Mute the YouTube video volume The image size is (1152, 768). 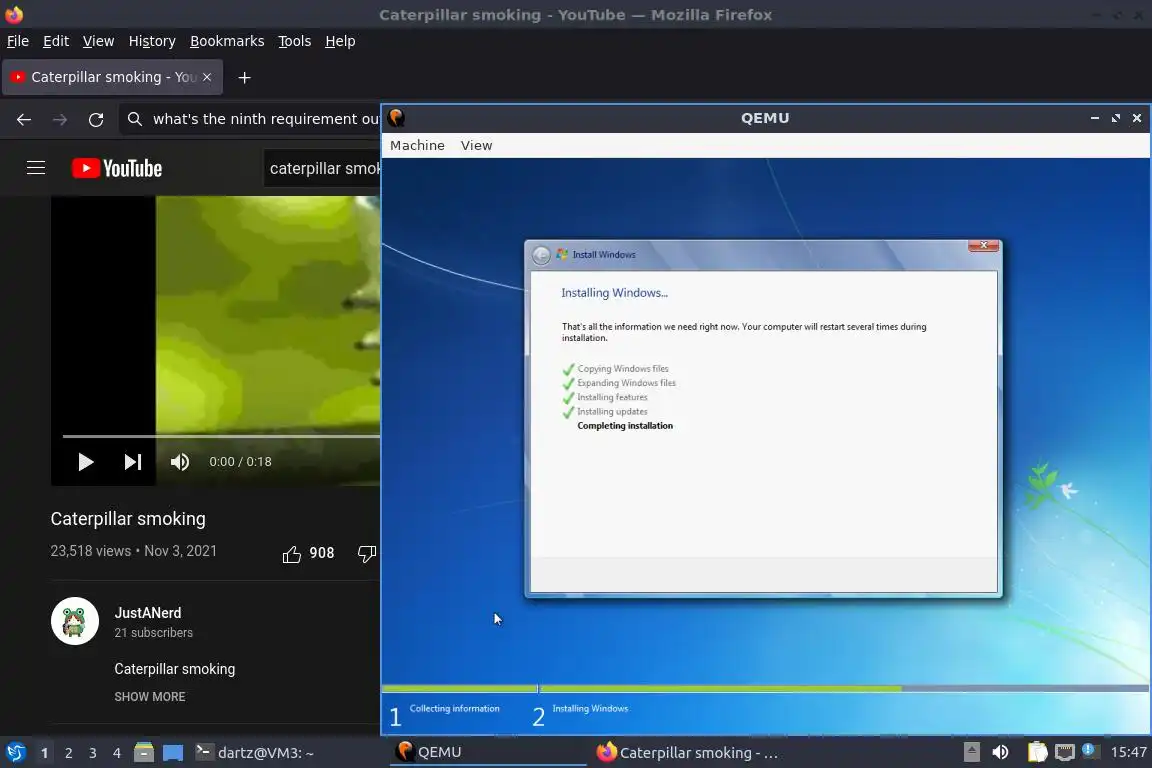179,462
